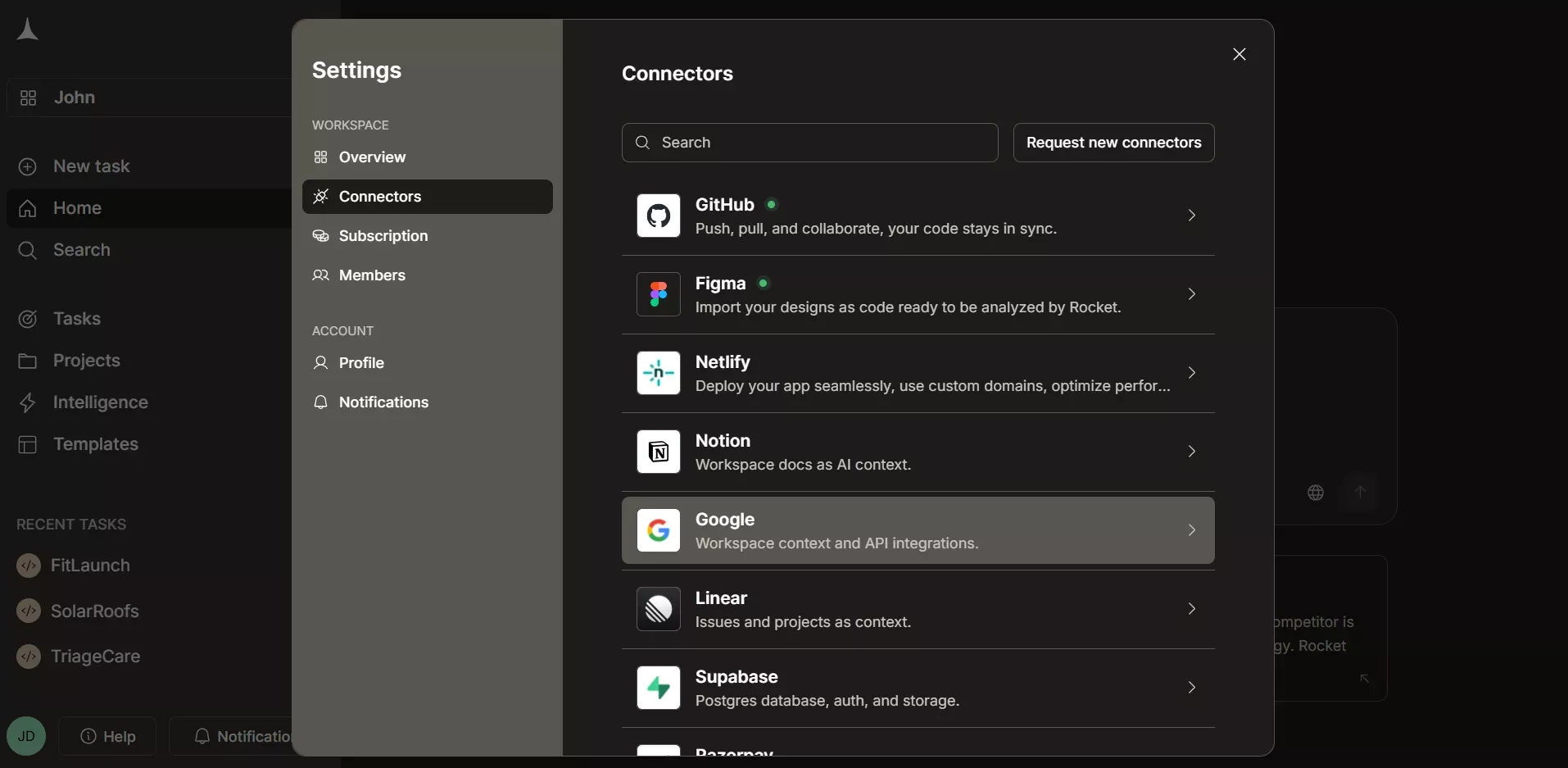
Task: Click Request new connectors button
Action: tap(1113, 143)
